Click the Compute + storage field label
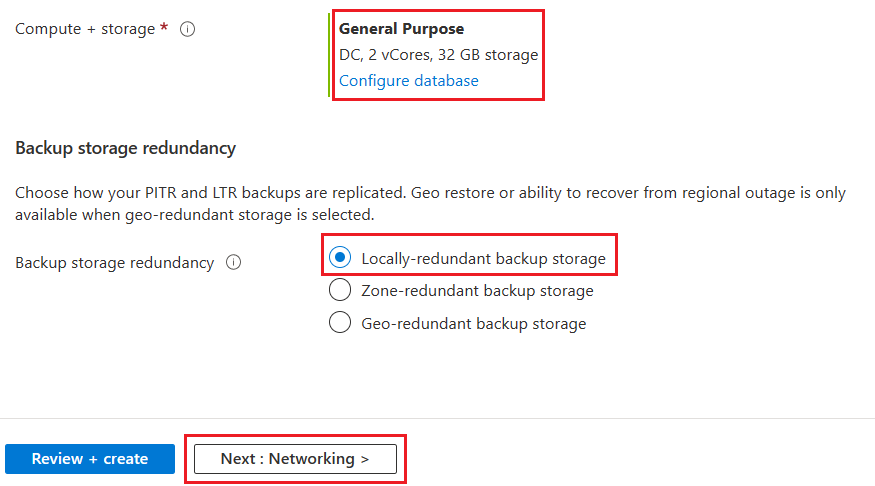 (85, 29)
